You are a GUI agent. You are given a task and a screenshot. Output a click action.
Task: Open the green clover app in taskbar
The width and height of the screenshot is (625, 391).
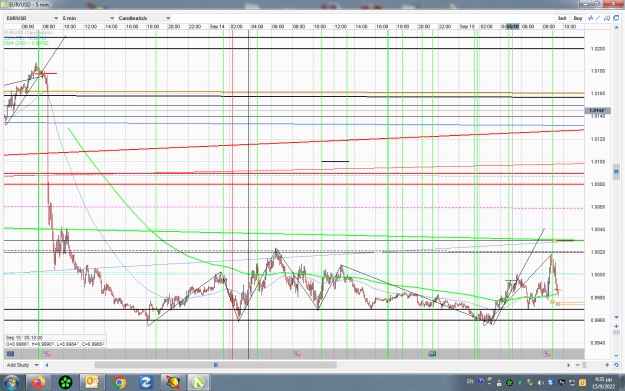coord(66,383)
